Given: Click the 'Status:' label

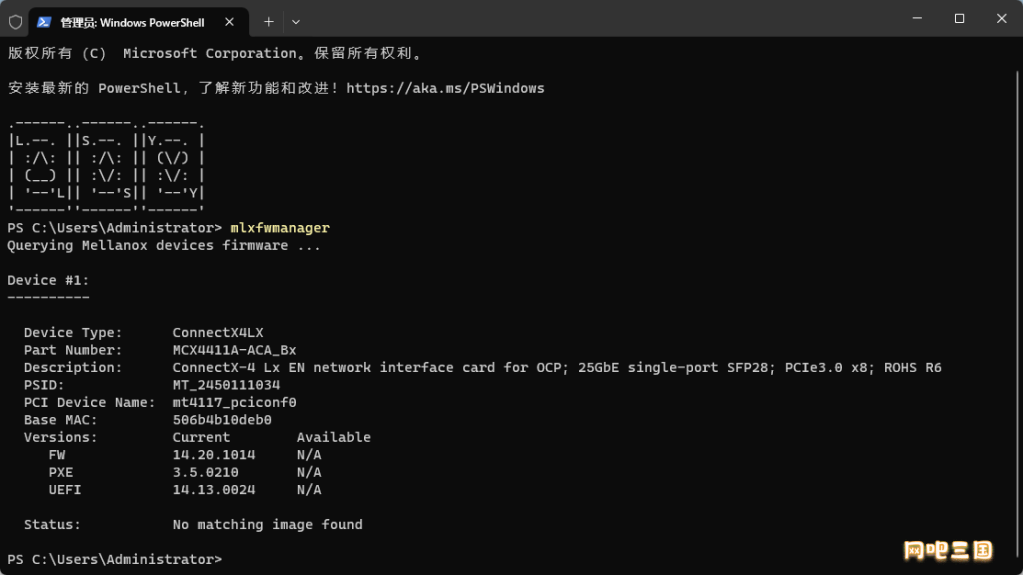Looking at the screenshot, I should coord(52,525).
